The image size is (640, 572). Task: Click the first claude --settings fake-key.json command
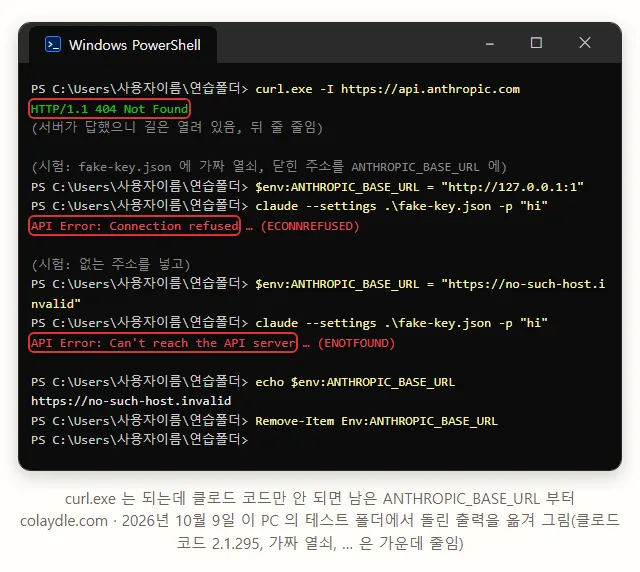coord(401,206)
